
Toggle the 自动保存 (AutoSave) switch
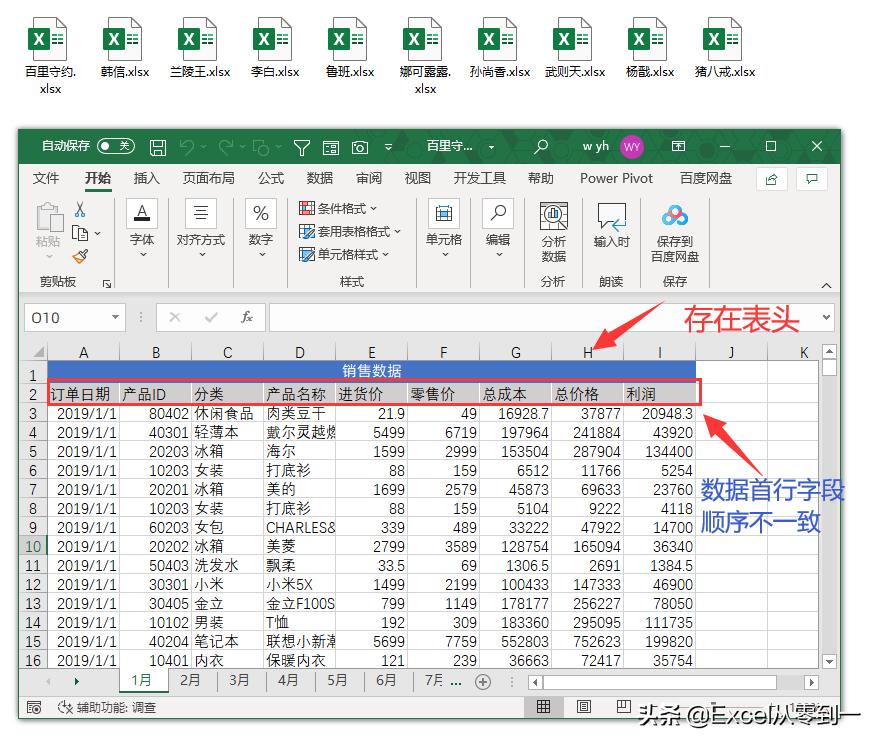click(116, 146)
